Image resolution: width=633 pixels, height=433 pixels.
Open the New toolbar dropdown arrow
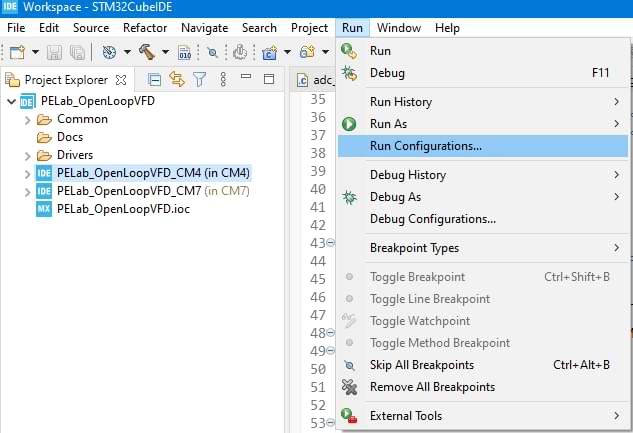(x=36, y=52)
